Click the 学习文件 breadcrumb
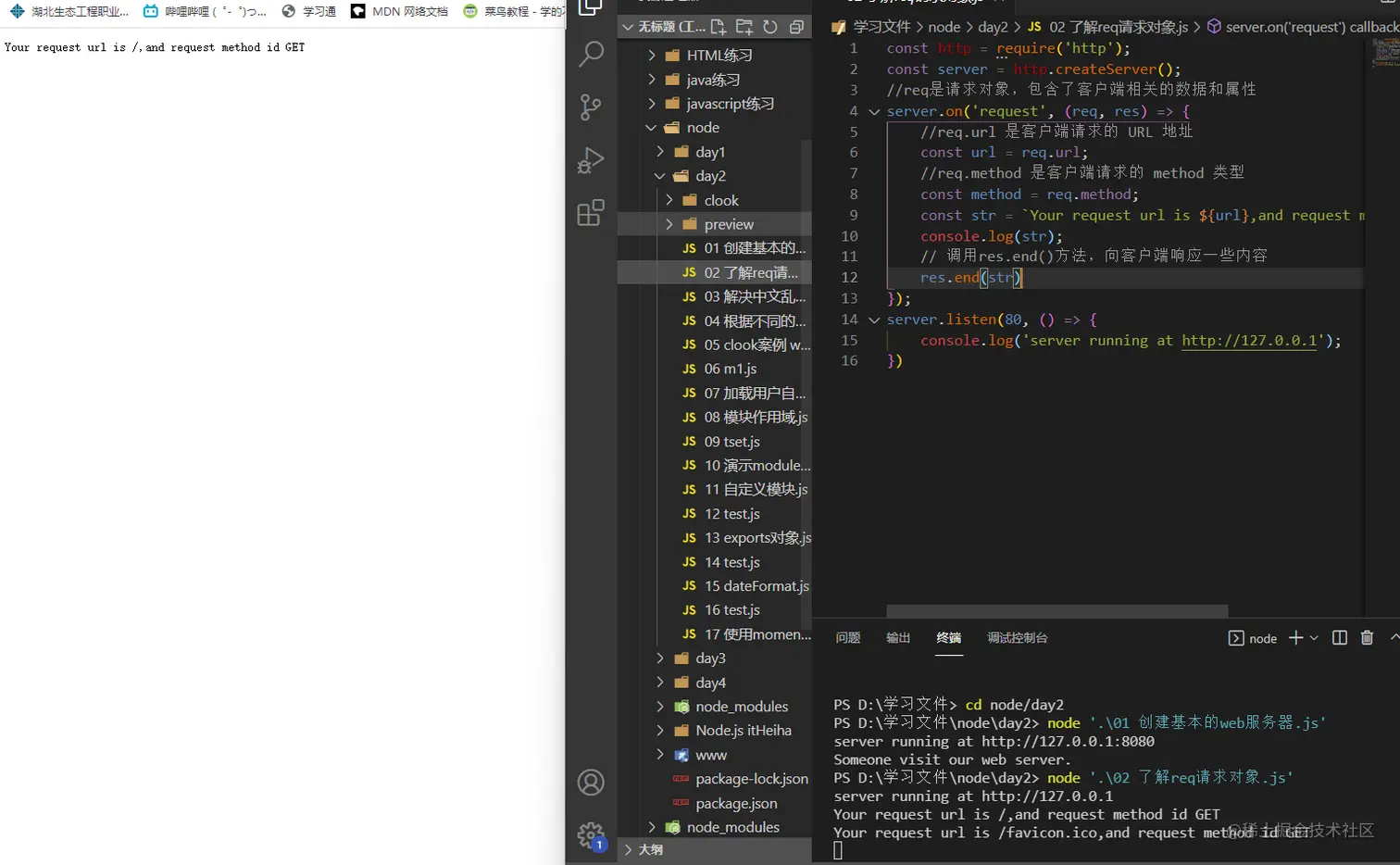 pyautogui.click(x=881, y=27)
